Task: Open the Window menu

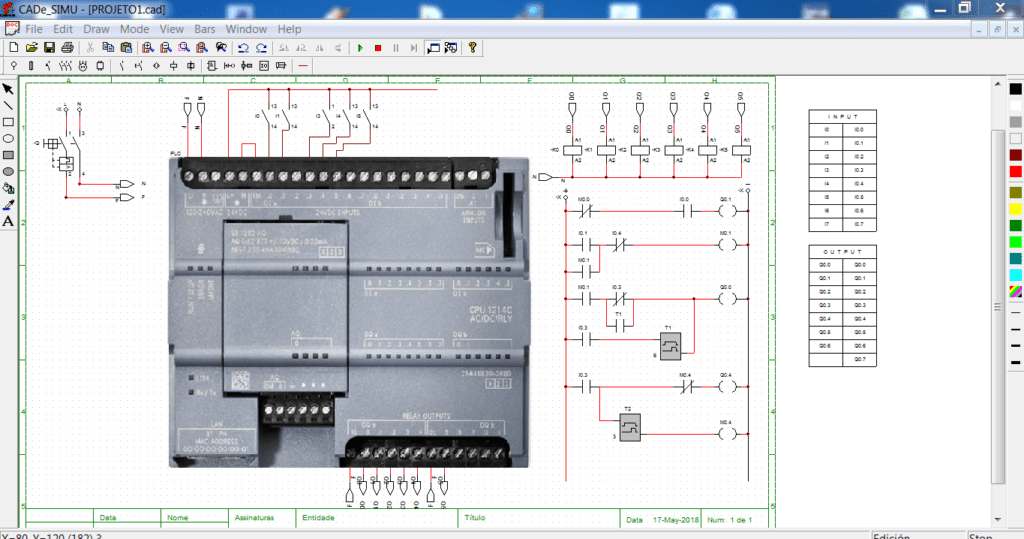Action: pyautogui.click(x=246, y=29)
